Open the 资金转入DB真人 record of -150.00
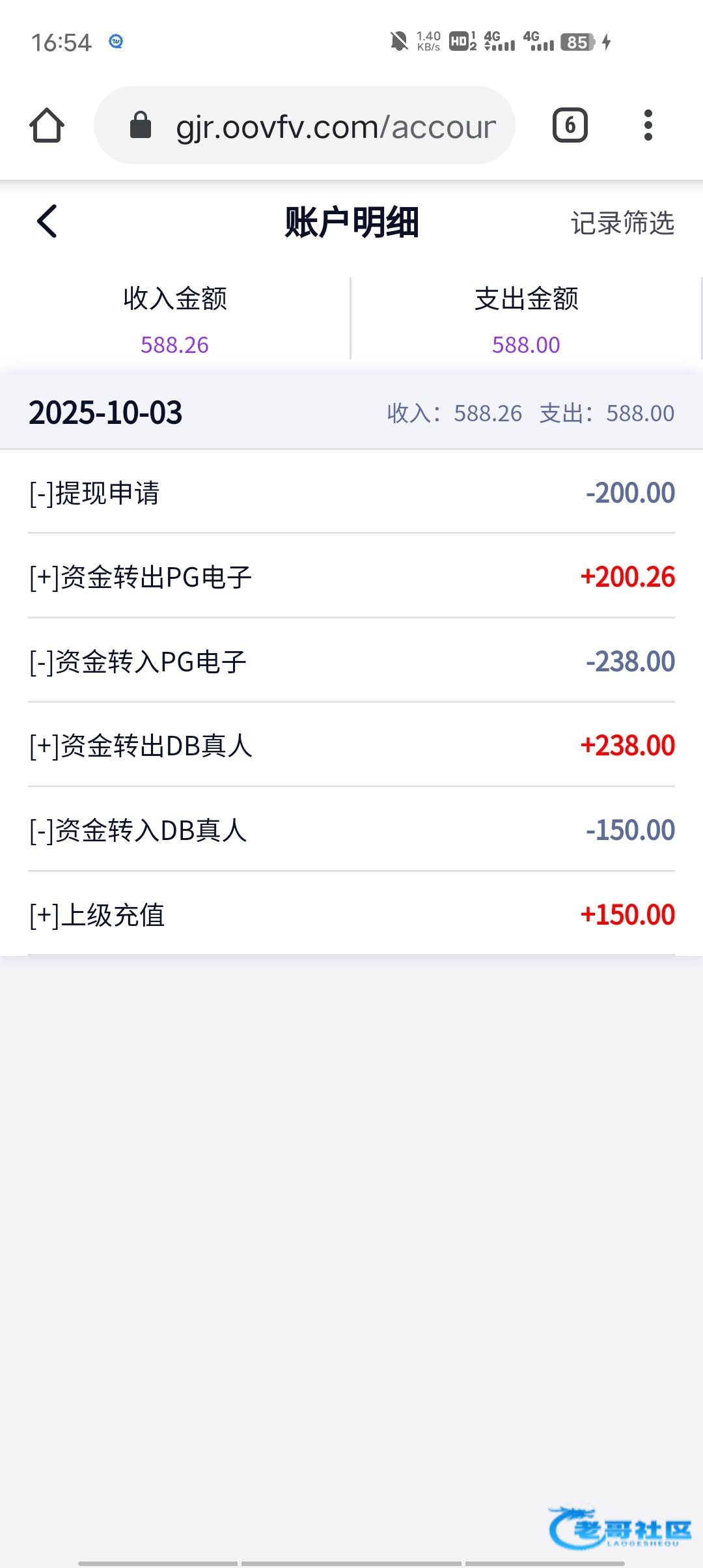 click(351, 830)
